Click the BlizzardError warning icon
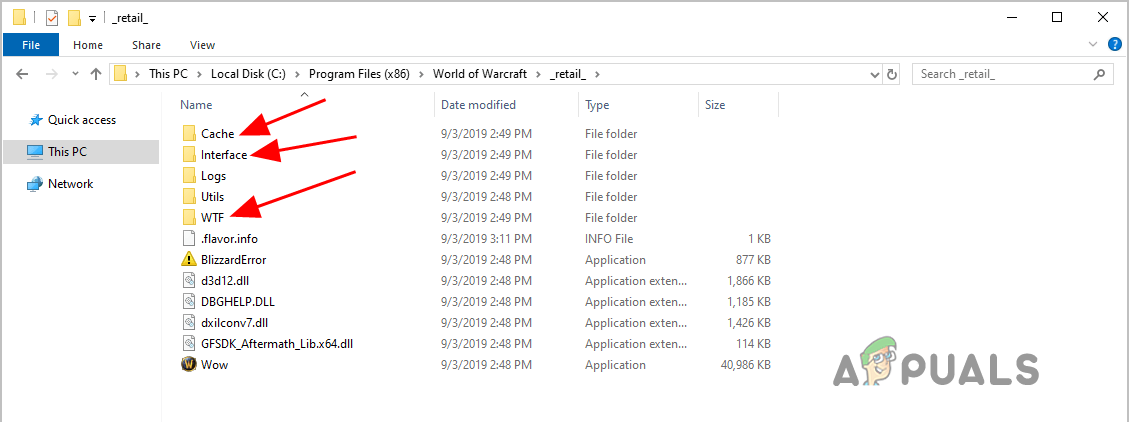The height and width of the screenshot is (422, 1129). coord(189,260)
